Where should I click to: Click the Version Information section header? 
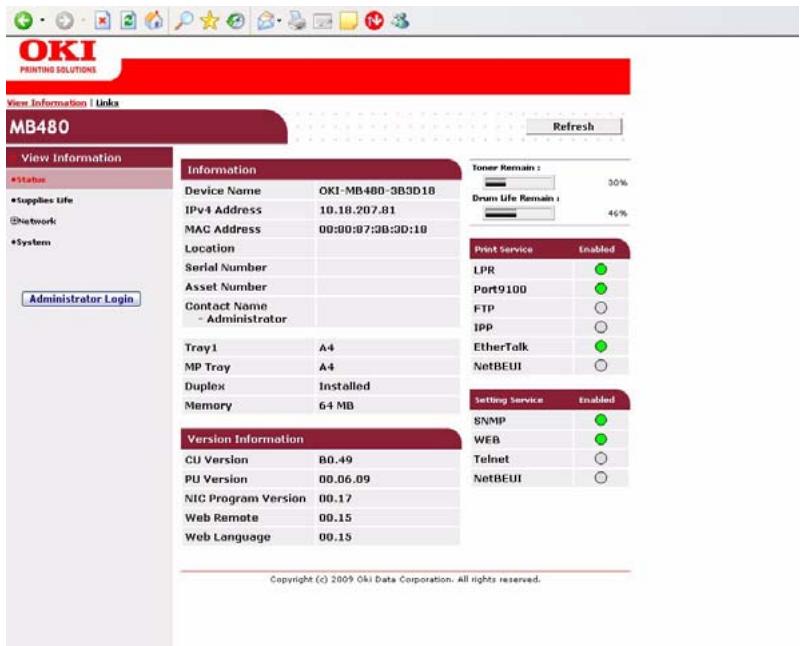click(321, 439)
